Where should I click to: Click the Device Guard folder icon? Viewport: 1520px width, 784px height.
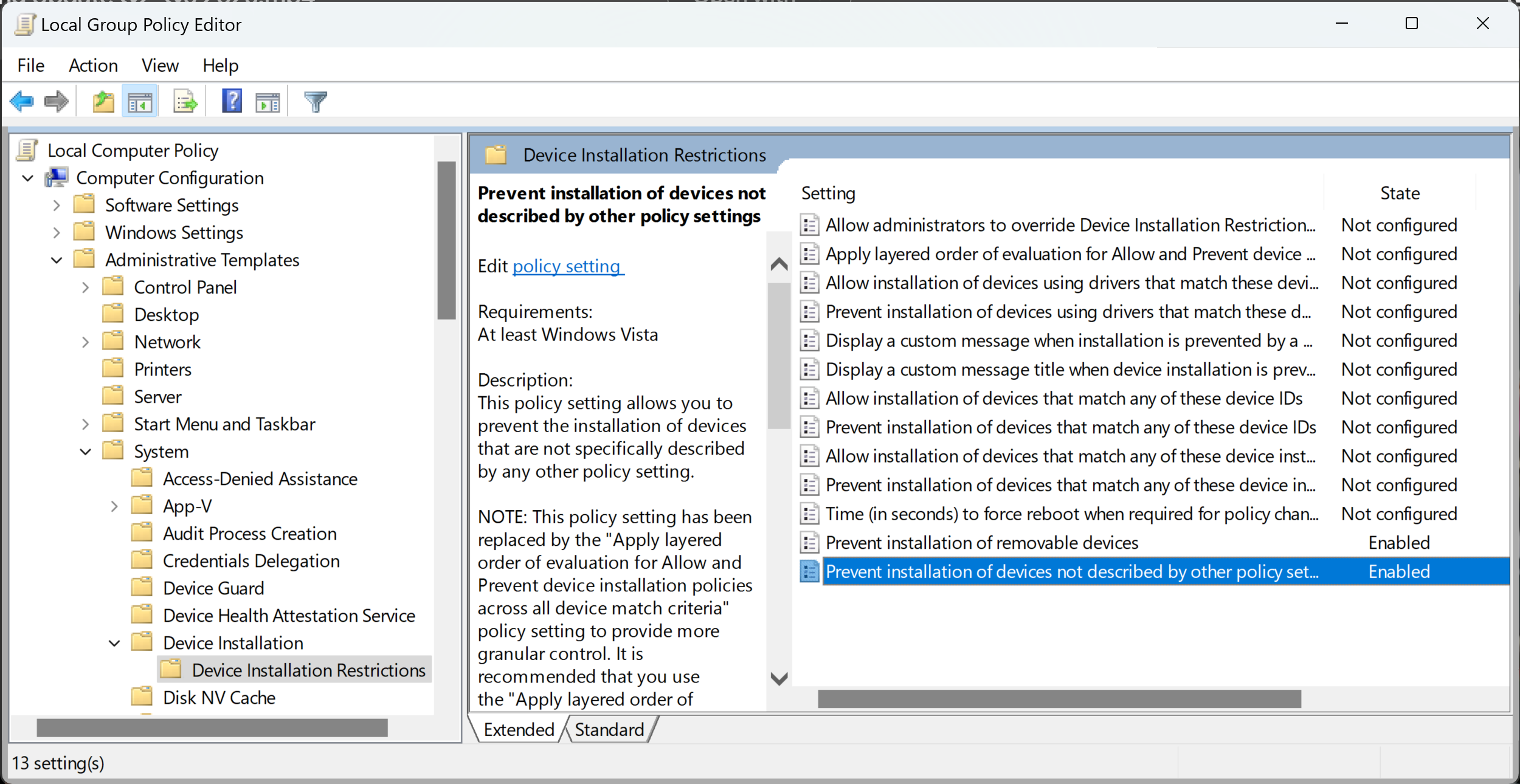[142, 587]
